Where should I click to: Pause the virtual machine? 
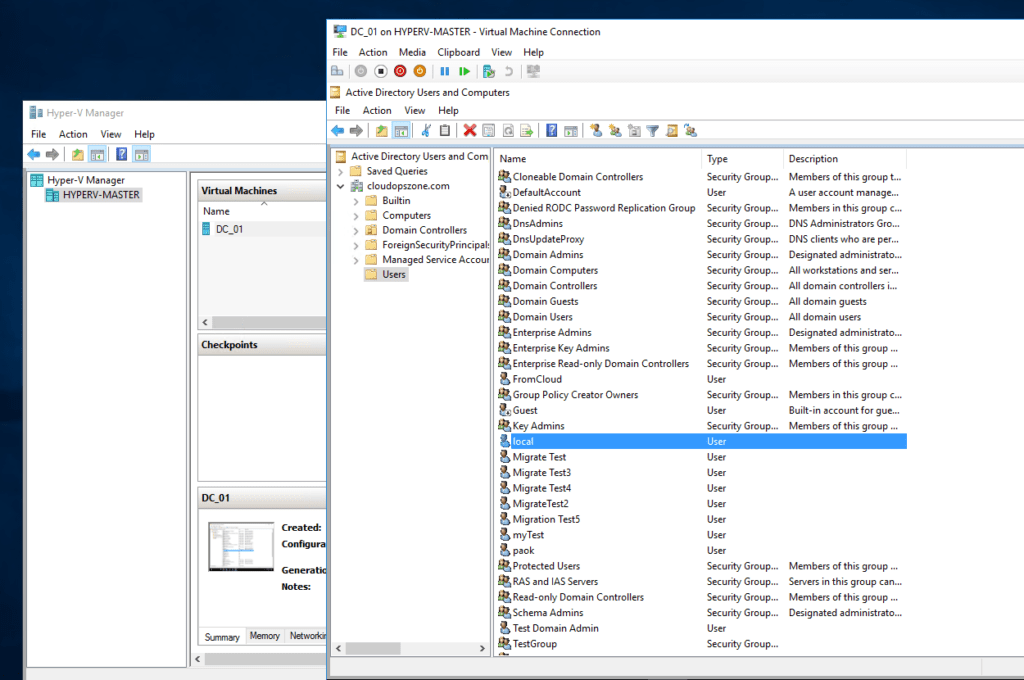tap(444, 71)
